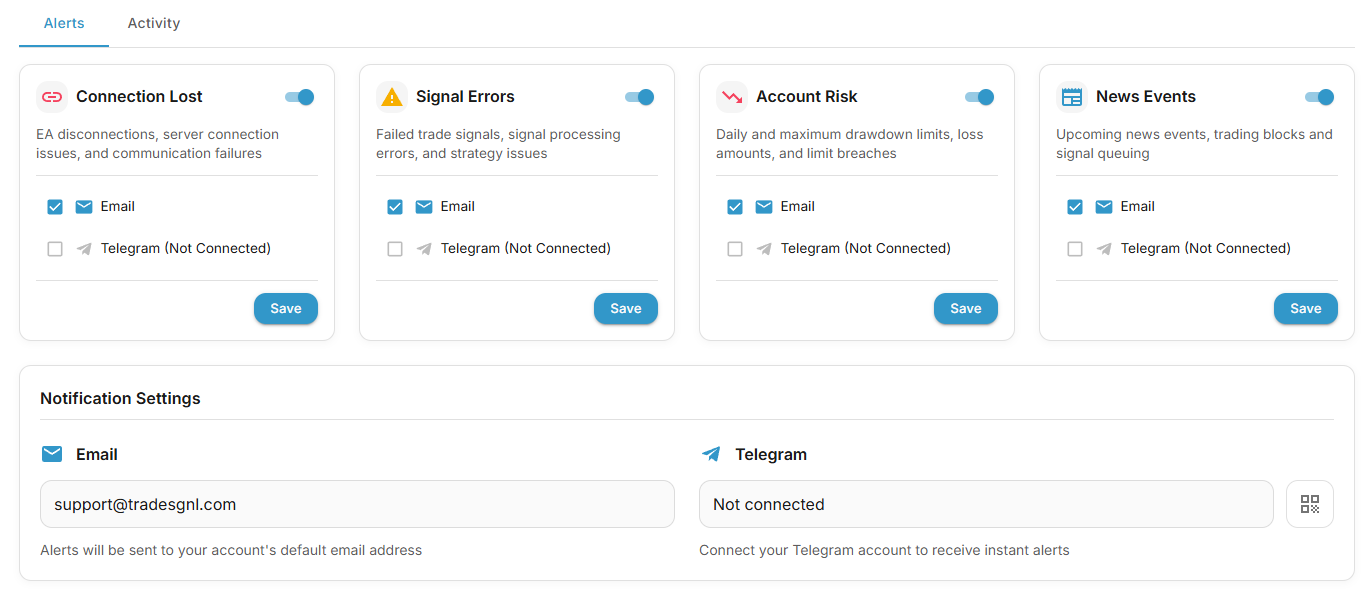Click the Email envelope icon in Notification Settings
The height and width of the screenshot is (597, 1372).
click(51, 453)
